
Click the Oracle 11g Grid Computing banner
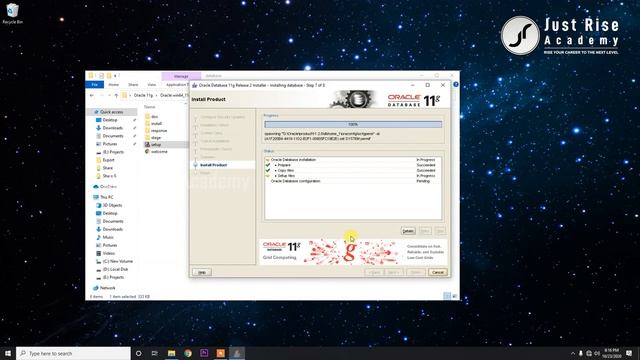(353, 251)
